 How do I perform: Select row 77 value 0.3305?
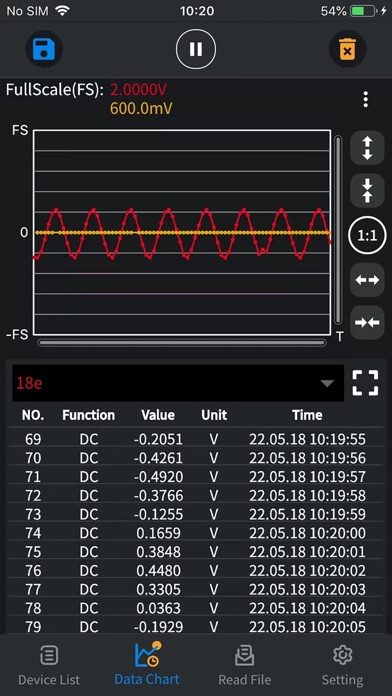point(158,589)
